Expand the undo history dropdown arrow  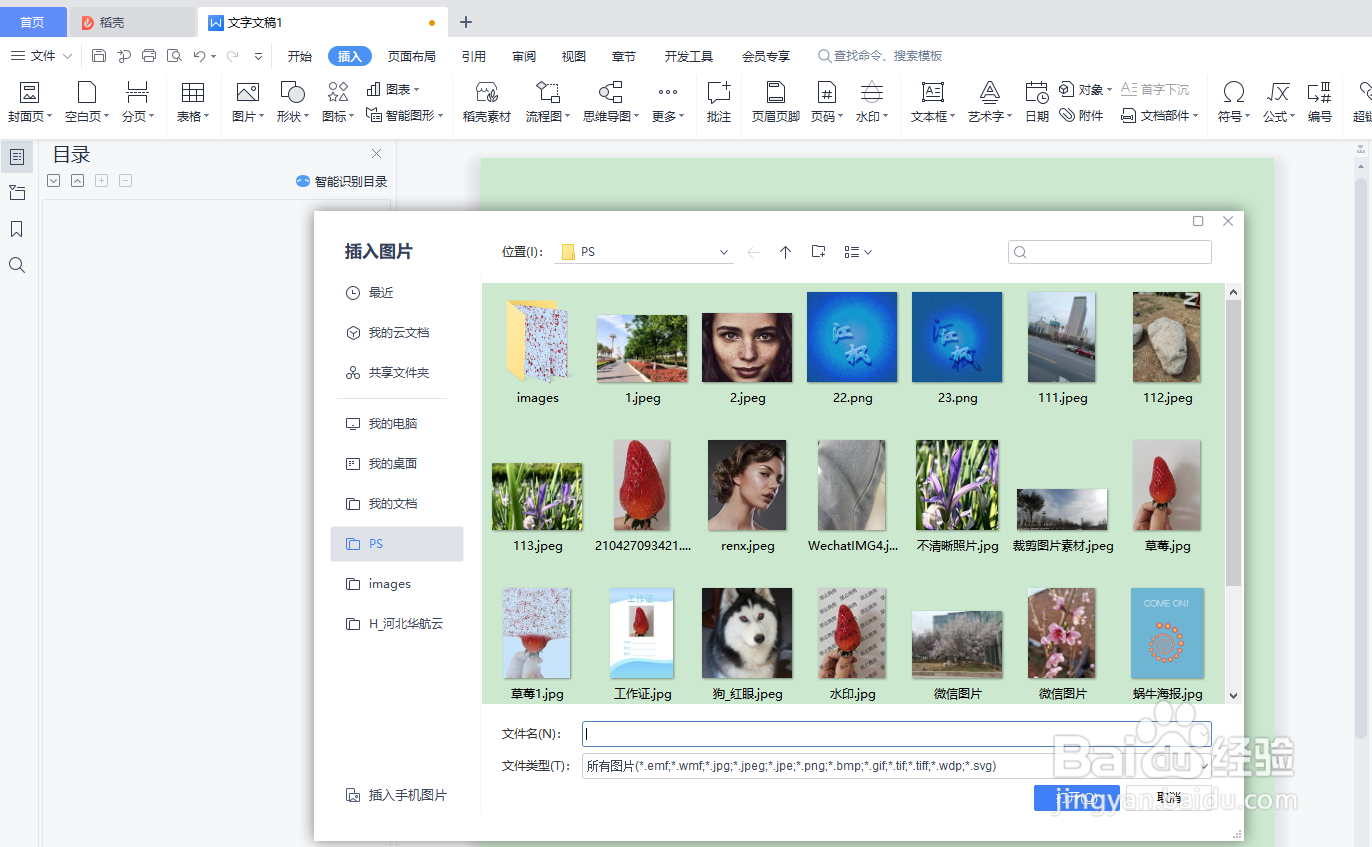tap(213, 57)
